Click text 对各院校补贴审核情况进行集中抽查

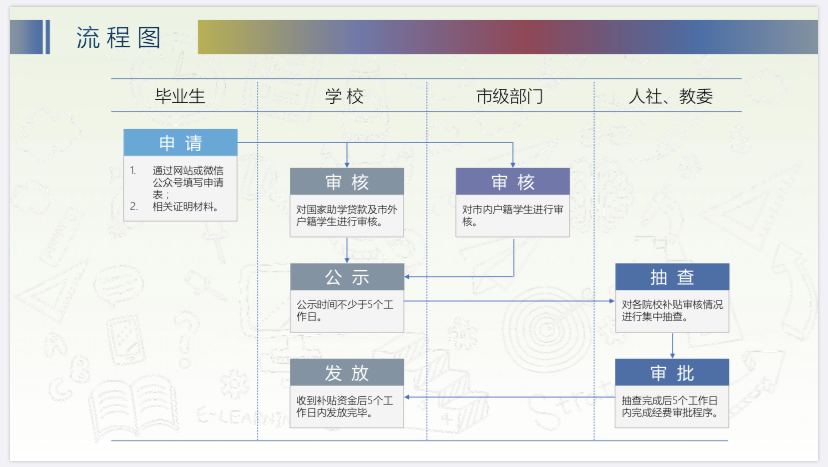[672, 311]
